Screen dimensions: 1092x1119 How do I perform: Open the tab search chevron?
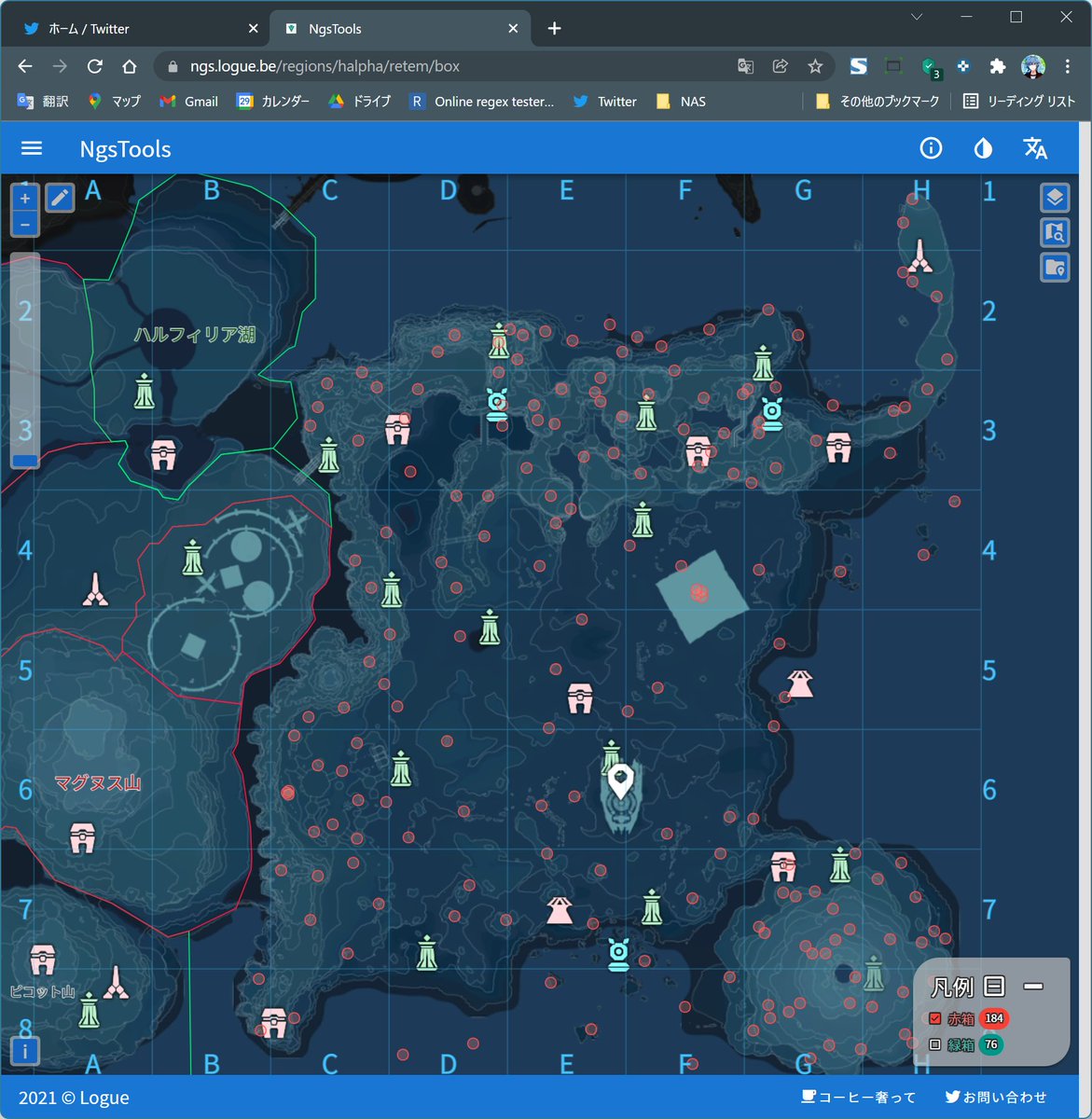[917, 17]
